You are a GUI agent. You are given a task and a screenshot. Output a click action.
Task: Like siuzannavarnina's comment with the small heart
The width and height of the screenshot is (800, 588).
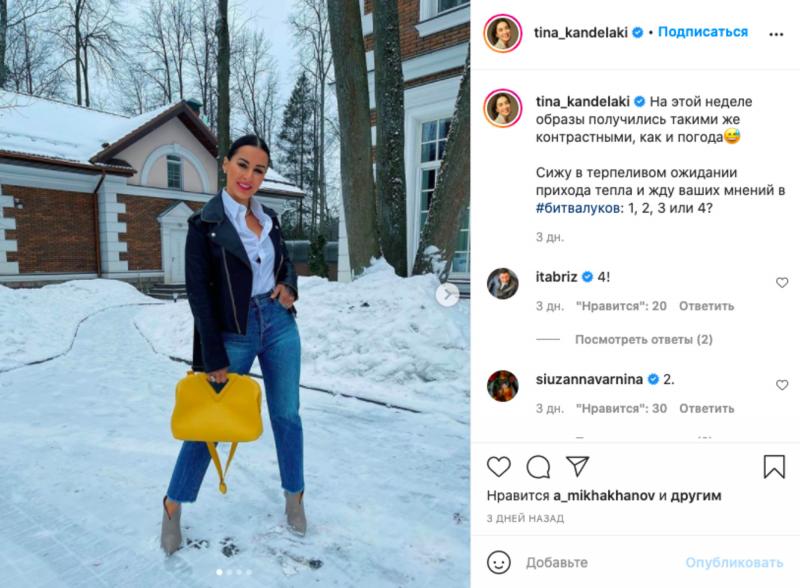pyautogui.click(x=782, y=385)
